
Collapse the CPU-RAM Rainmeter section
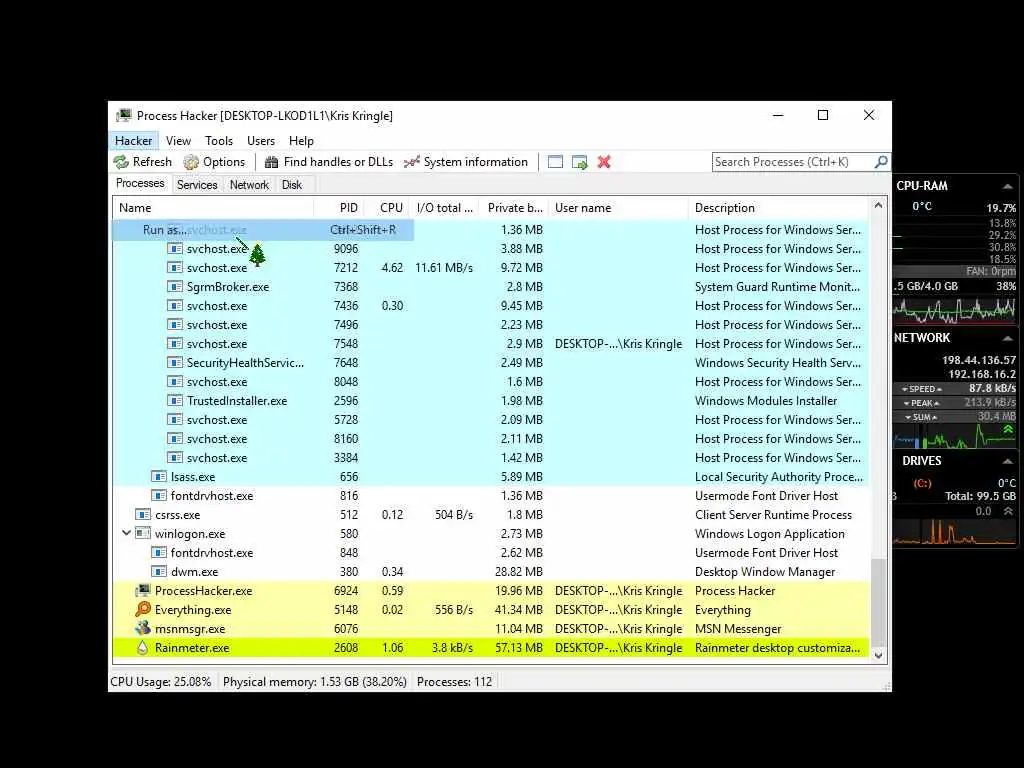tap(1008, 187)
